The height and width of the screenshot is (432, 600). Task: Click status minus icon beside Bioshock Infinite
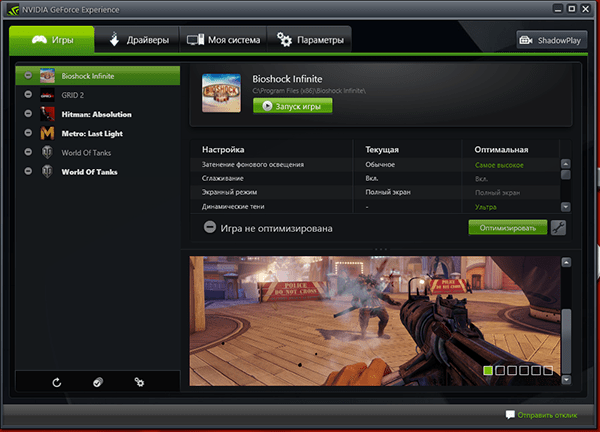(x=28, y=75)
